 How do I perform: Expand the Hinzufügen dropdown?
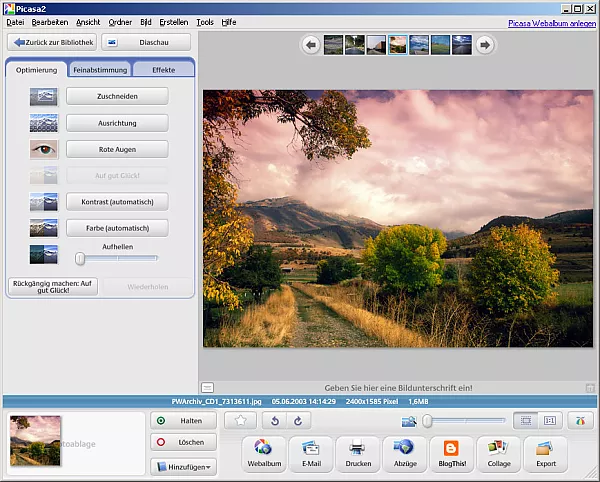click(x=183, y=466)
